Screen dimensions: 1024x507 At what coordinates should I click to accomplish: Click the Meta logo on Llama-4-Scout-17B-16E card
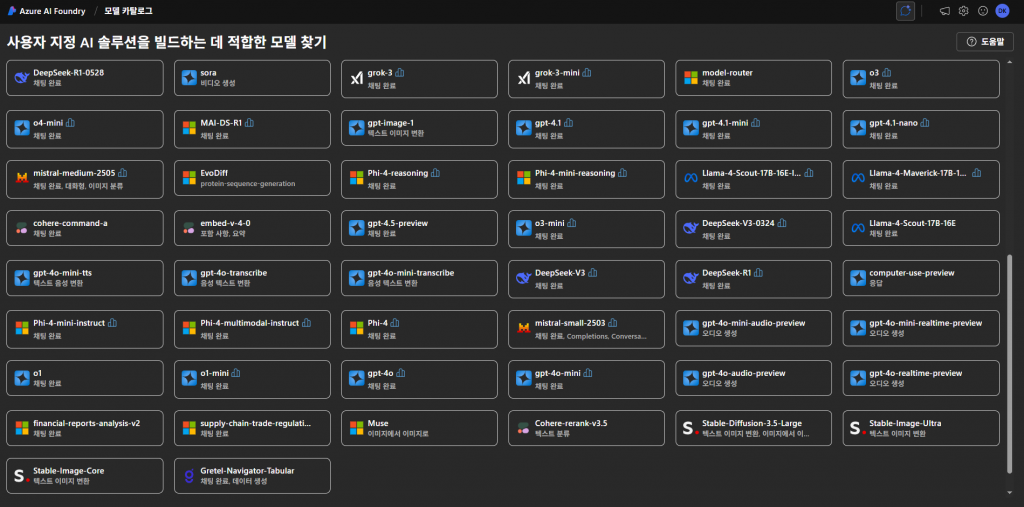point(856,228)
